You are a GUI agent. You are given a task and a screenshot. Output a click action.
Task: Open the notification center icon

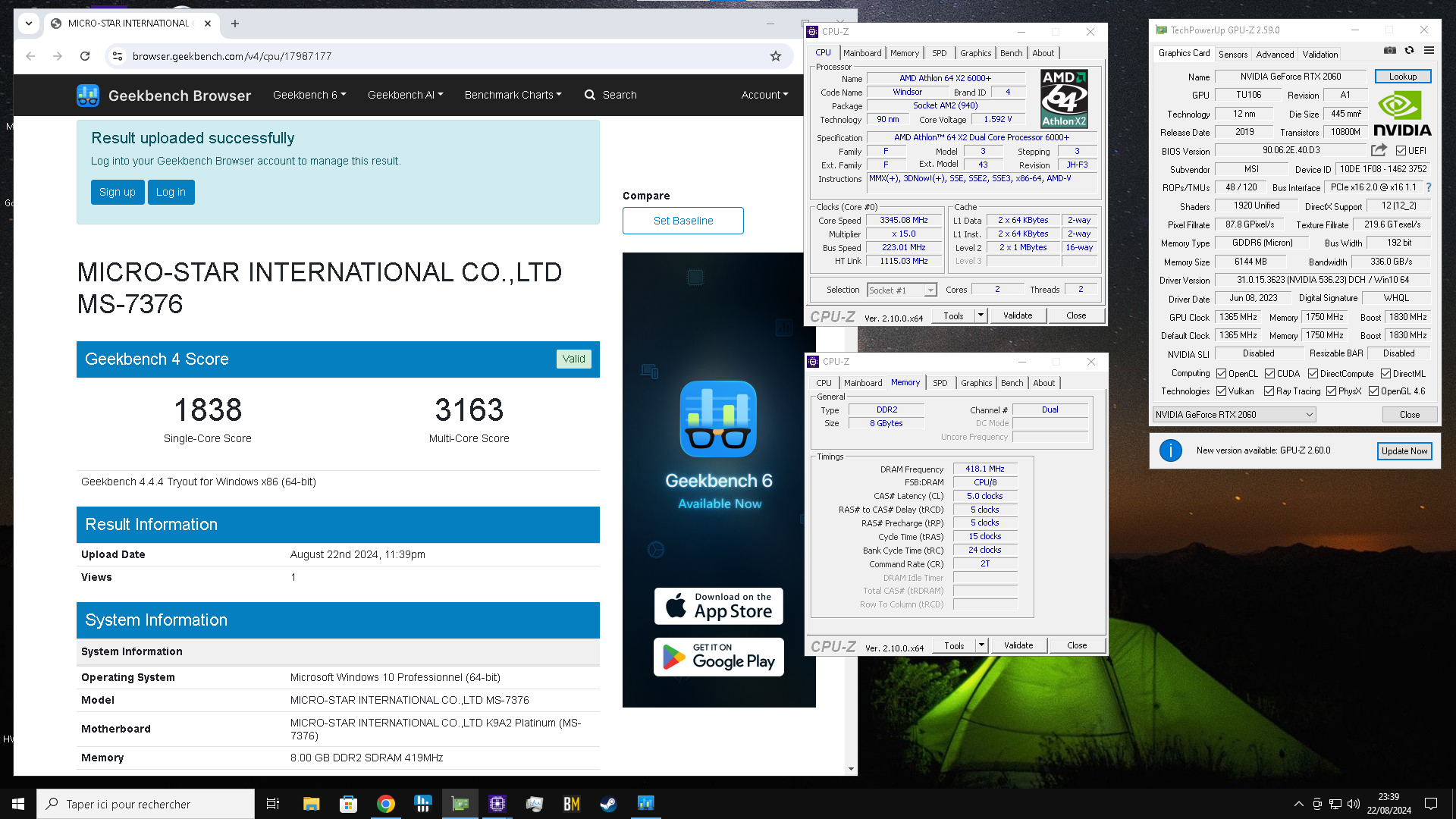tap(1431, 804)
